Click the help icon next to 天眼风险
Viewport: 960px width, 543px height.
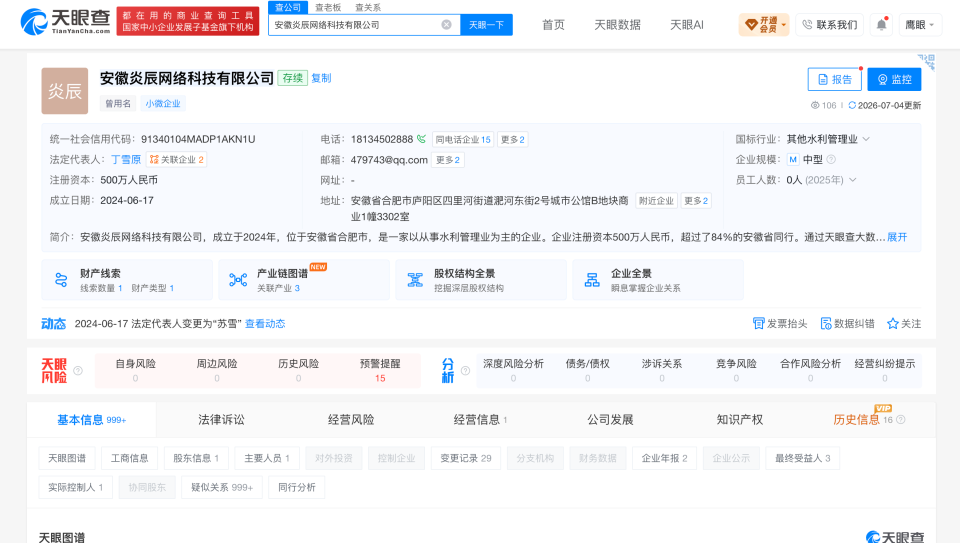(x=78, y=370)
